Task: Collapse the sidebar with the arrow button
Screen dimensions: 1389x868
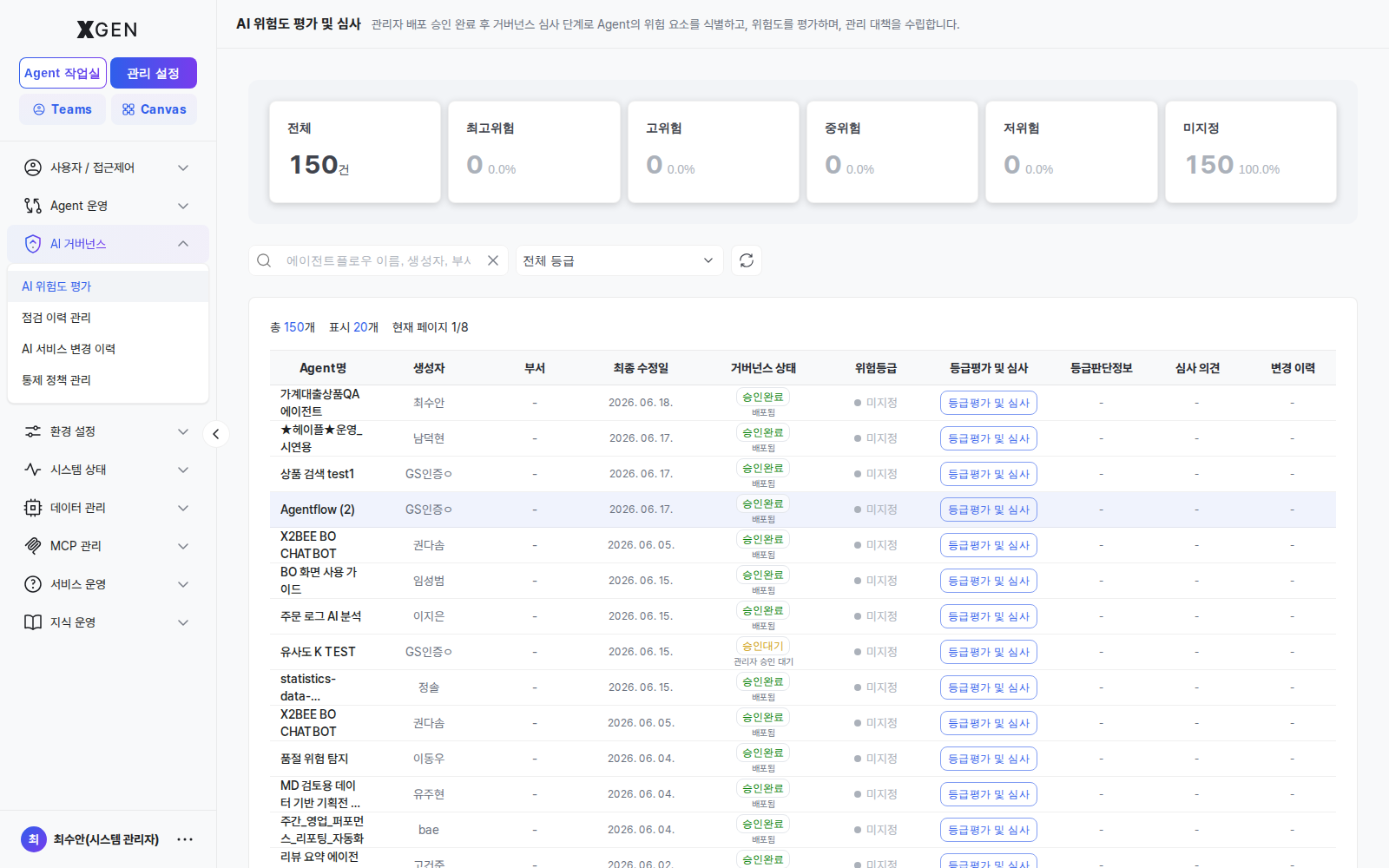Action: pyautogui.click(x=216, y=434)
